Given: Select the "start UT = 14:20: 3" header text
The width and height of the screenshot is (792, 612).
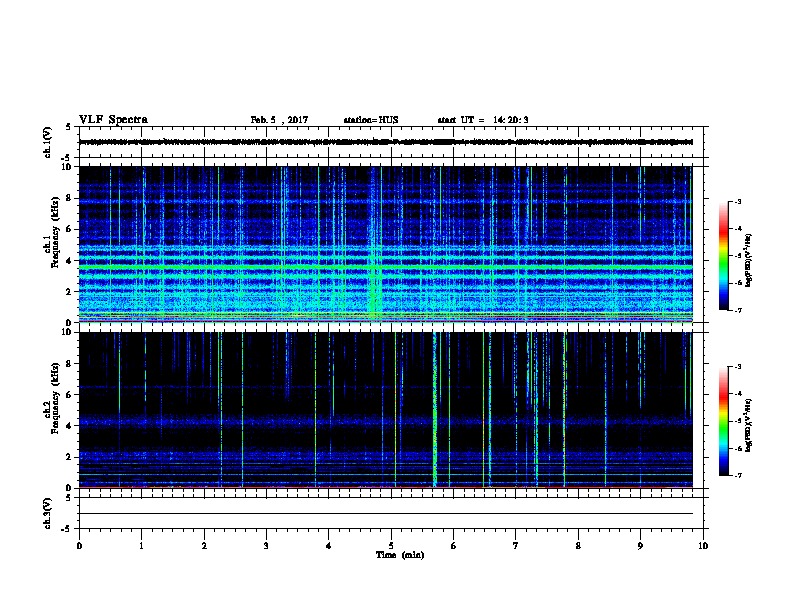Looking at the screenshot, I should pos(483,120).
